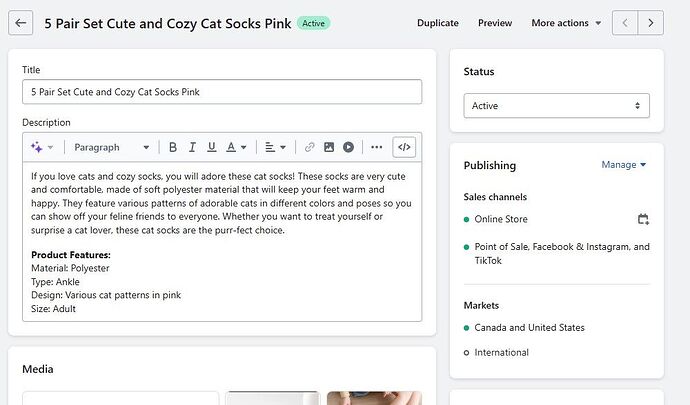Open the Paragraph style dropdown

pos(112,147)
